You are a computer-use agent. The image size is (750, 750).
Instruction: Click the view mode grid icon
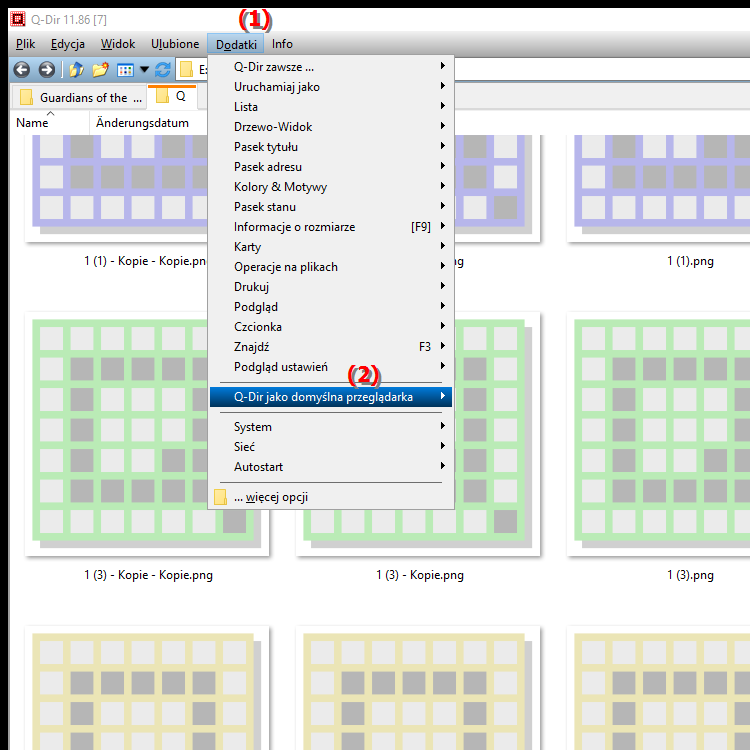tap(125, 70)
